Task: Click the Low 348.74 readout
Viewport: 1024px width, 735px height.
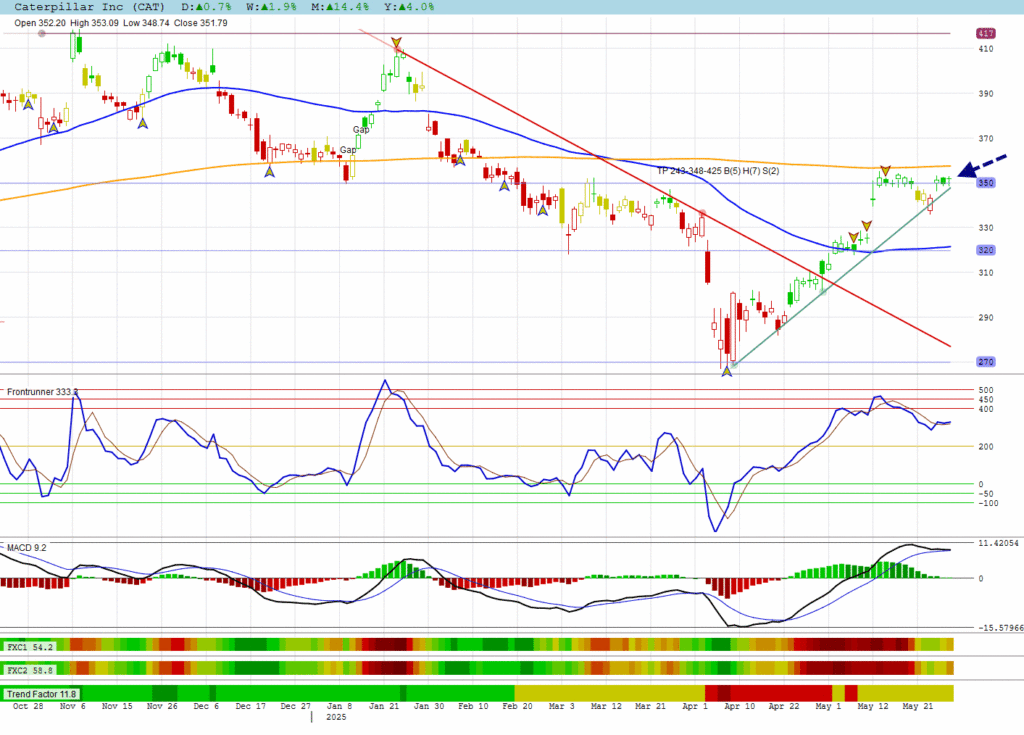Action: pos(146,23)
